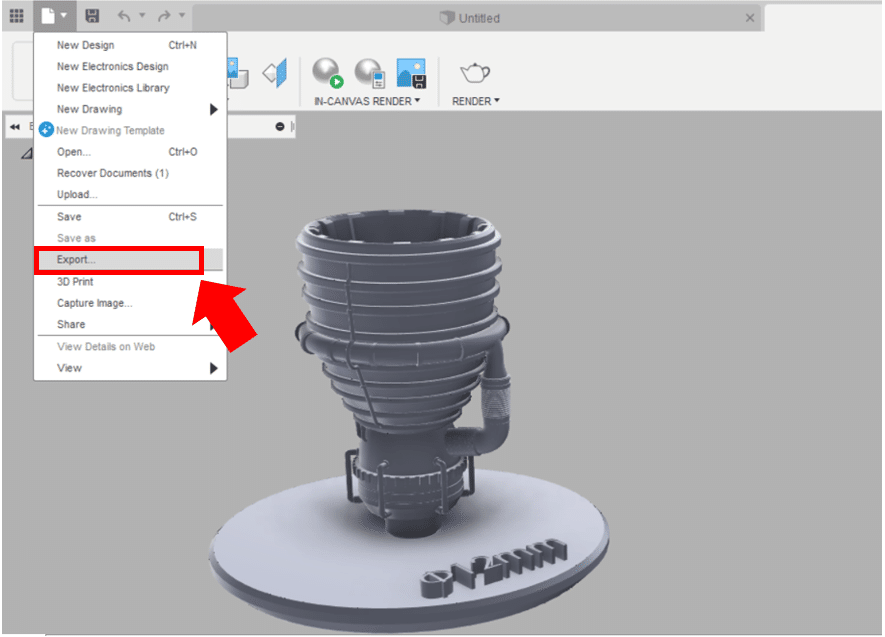This screenshot has height=637, width=885.
Task: Choose New Design from the menu
Action: coord(130,45)
